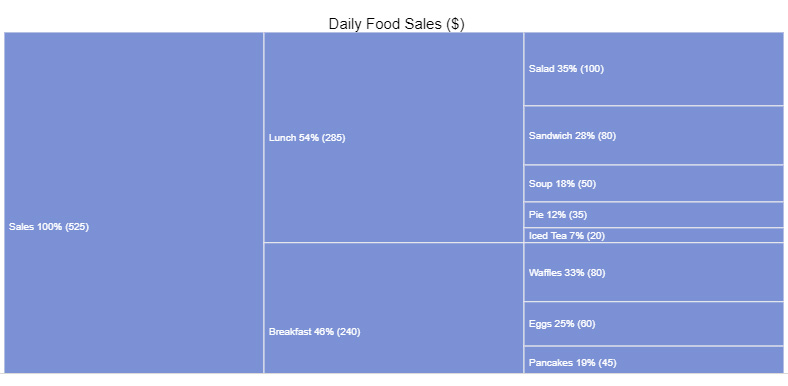Image resolution: width=788 pixels, height=386 pixels.
Task: Select the Salad 35% (100) cell
Action: point(654,69)
